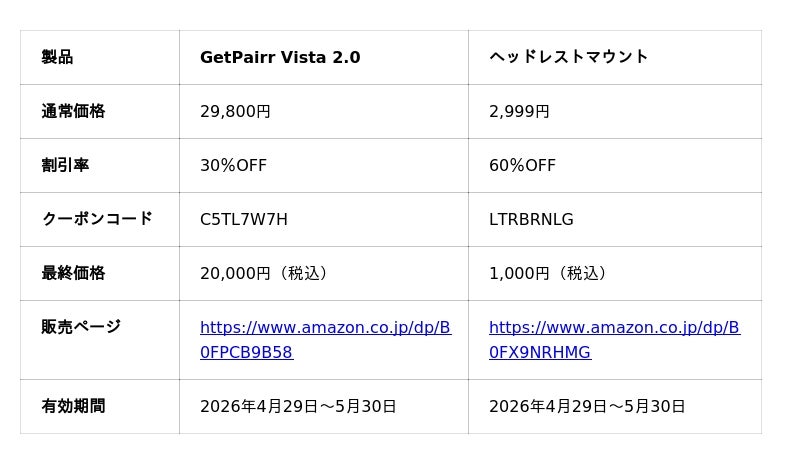The width and height of the screenshot is (800, 464).
Task: Select the クーポンコード row label
Action: click(97, 219)
